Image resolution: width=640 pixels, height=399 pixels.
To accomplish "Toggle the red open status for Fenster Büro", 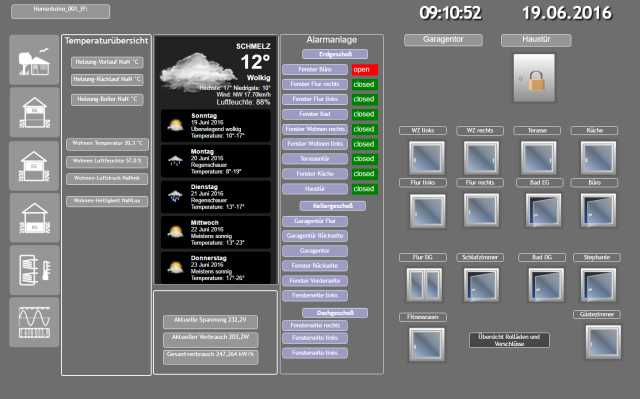I will point(365,70).
